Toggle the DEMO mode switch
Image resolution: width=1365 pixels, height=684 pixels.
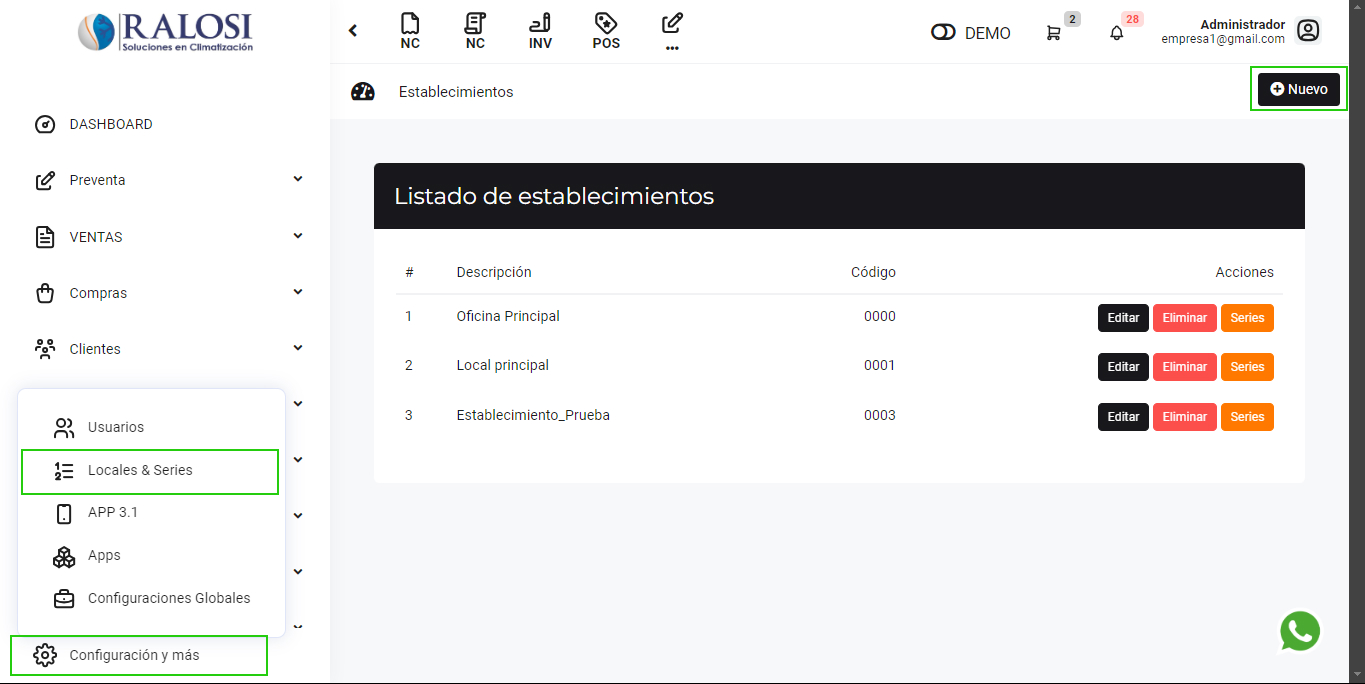click(943, 33)
